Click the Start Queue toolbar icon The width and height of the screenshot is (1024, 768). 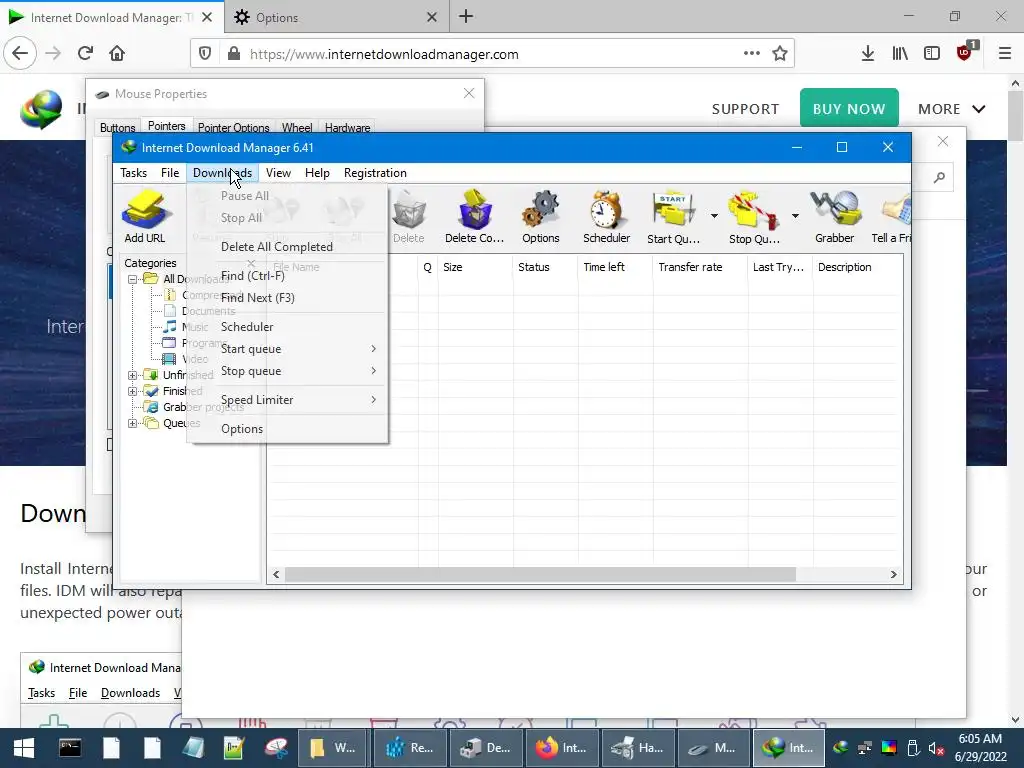(673, 217)
